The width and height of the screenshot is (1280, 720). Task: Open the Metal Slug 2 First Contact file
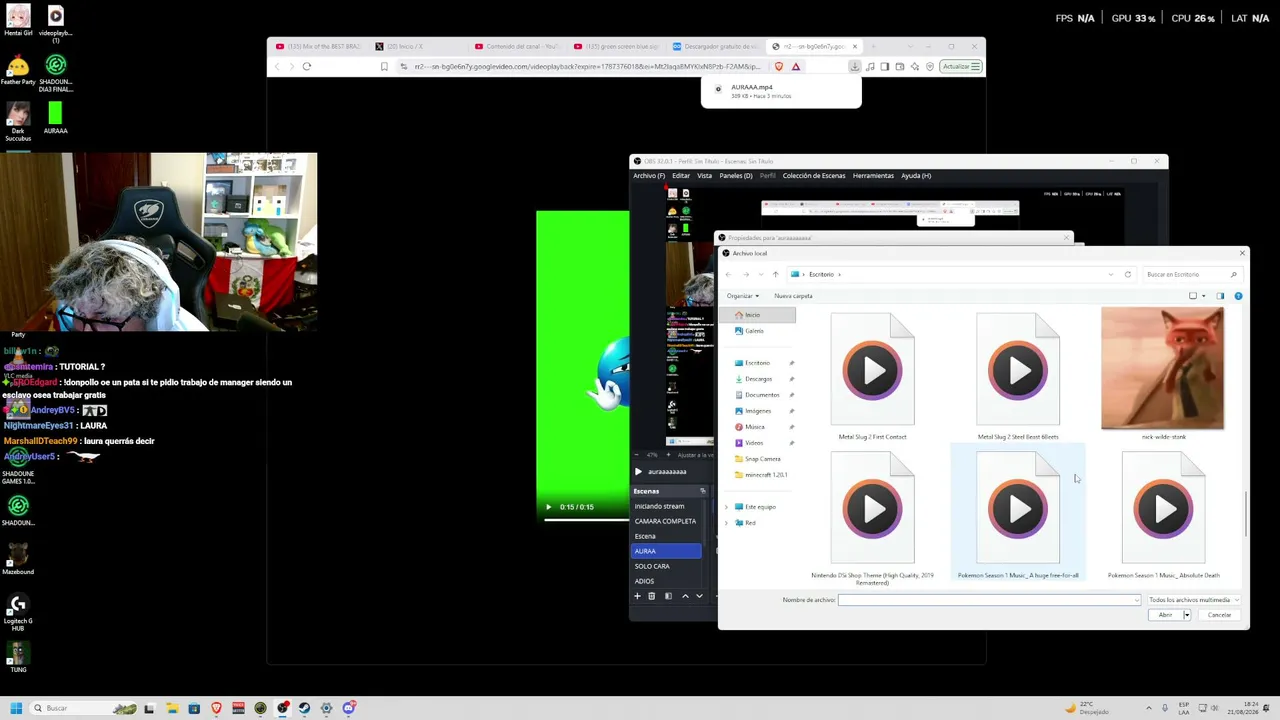[x=873, y=376]
